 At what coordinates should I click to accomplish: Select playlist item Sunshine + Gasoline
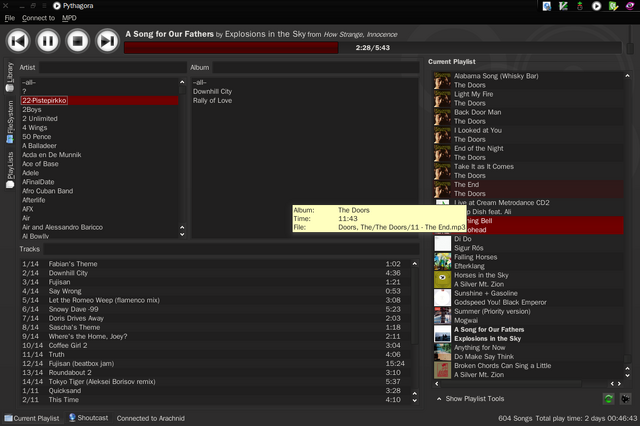pyautogui.click(x=528, y=298)
